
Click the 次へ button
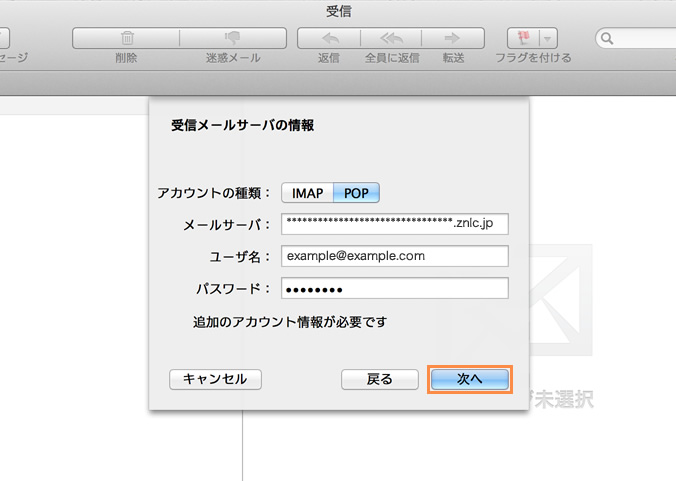pos(469,379)
